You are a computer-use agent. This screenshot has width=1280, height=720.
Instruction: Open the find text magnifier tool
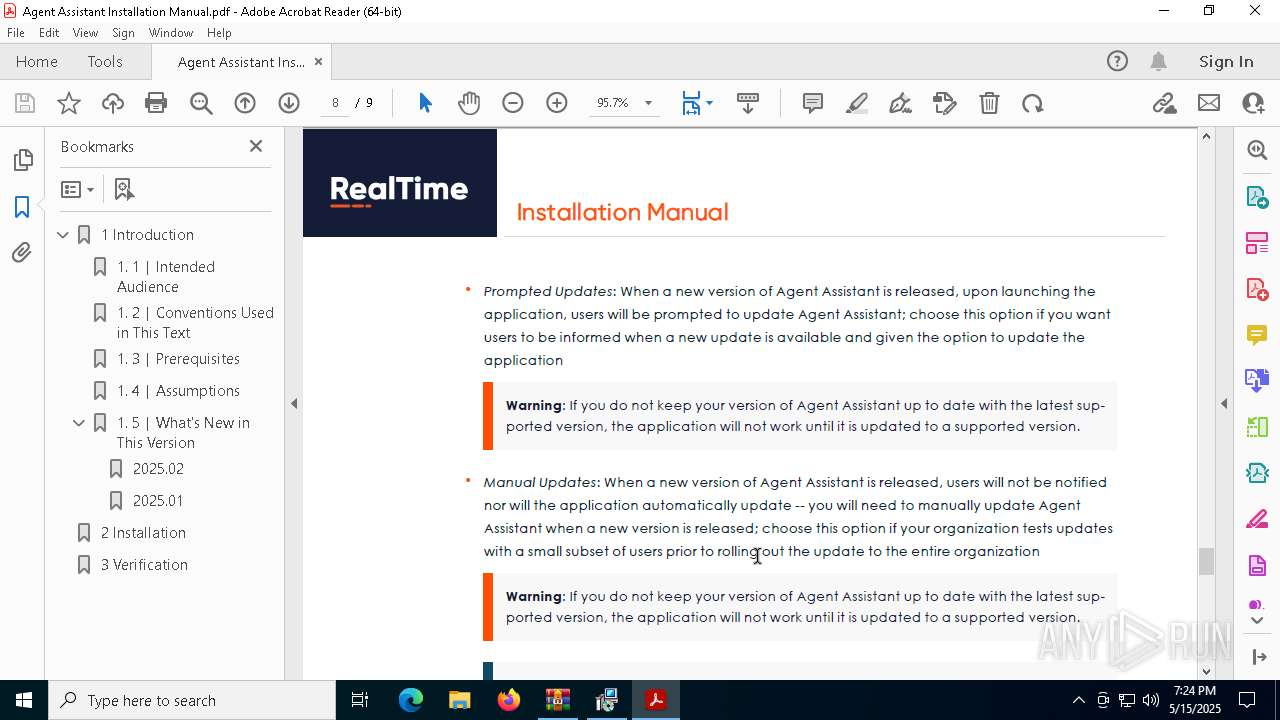point(201,103)
